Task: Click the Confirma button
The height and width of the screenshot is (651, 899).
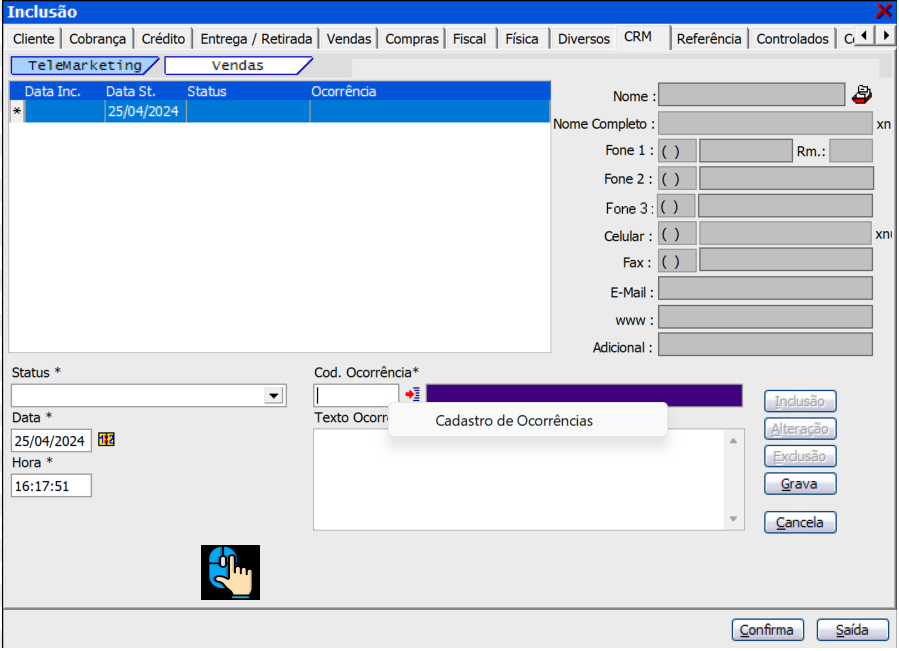Action: tap(767, 630)
